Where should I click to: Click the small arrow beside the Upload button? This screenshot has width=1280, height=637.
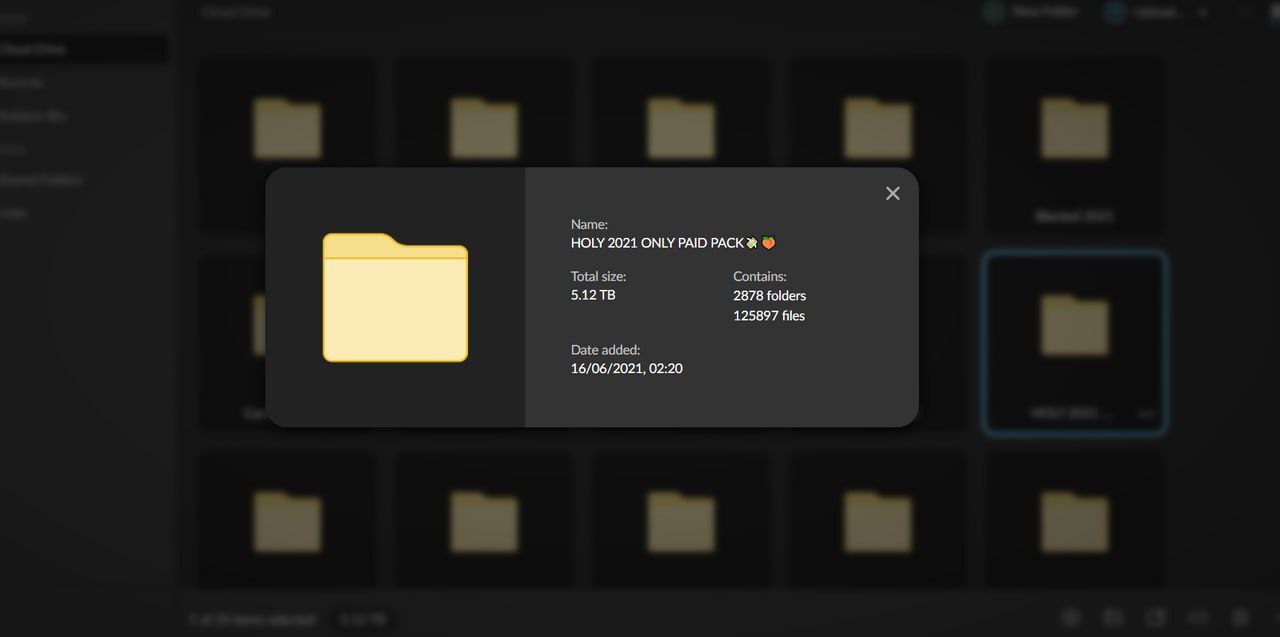[x=1203, y=13]
